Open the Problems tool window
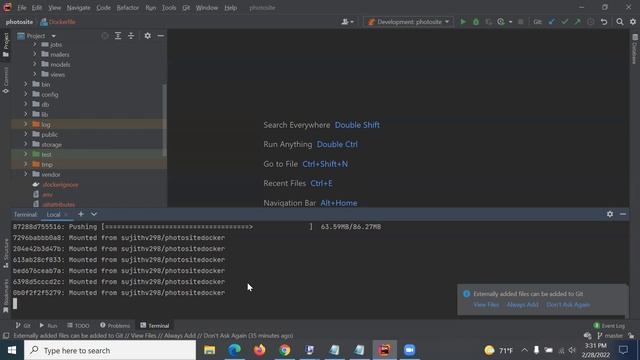640x360 pixels. (x=115, y=325)
